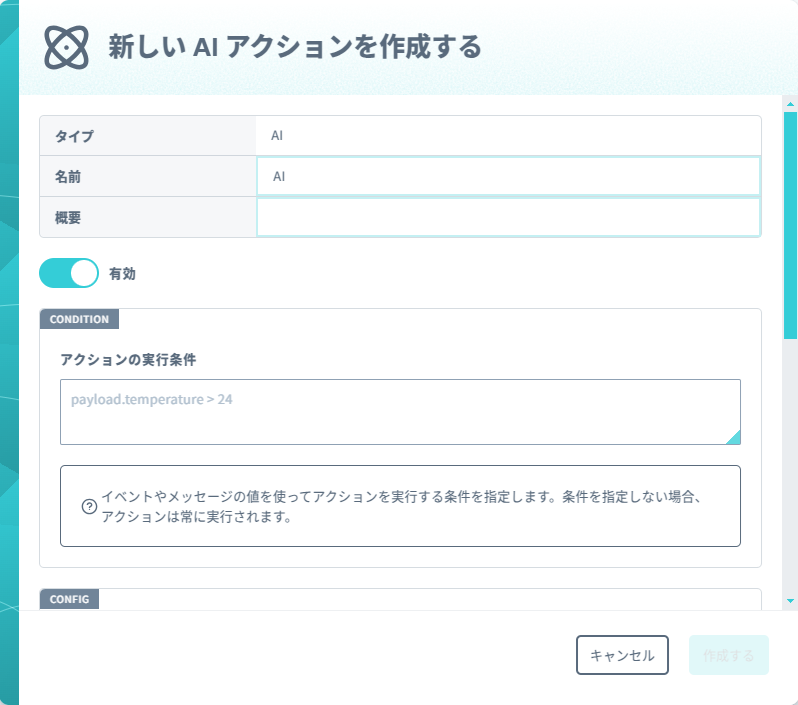This screenshot has height=705, width=798.
Task: Click the dialog title heading
Action: coord(295,47)
